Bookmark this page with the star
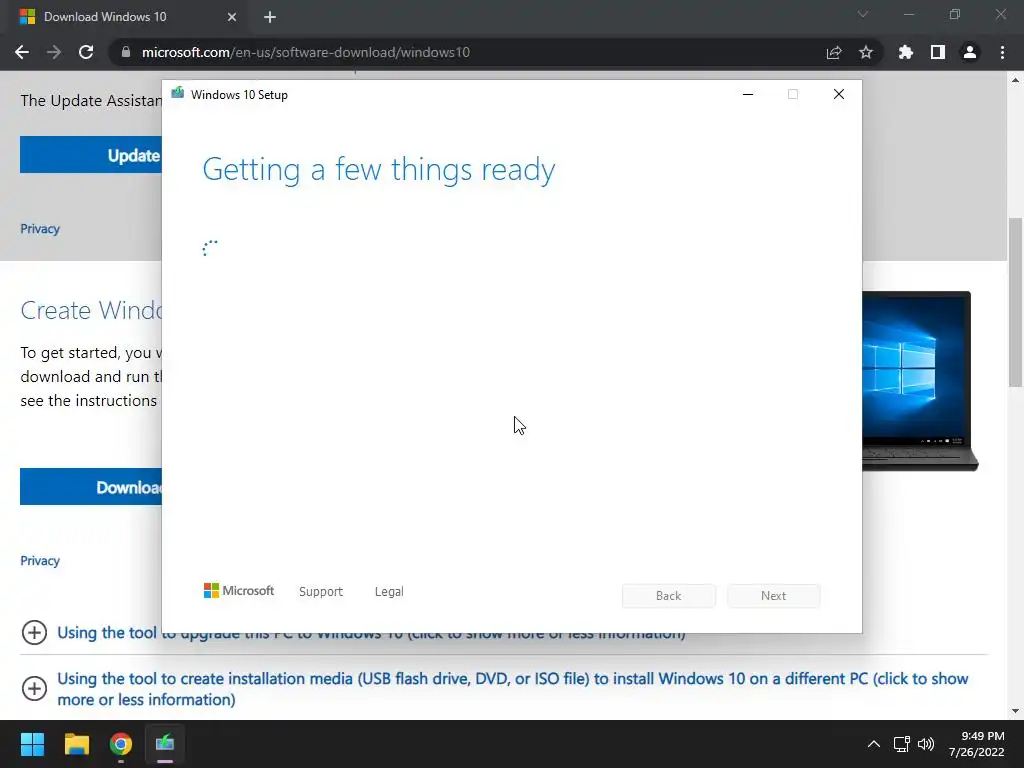Image resolution: width=1024 pixels, height=768 pixels. (866, 52)
